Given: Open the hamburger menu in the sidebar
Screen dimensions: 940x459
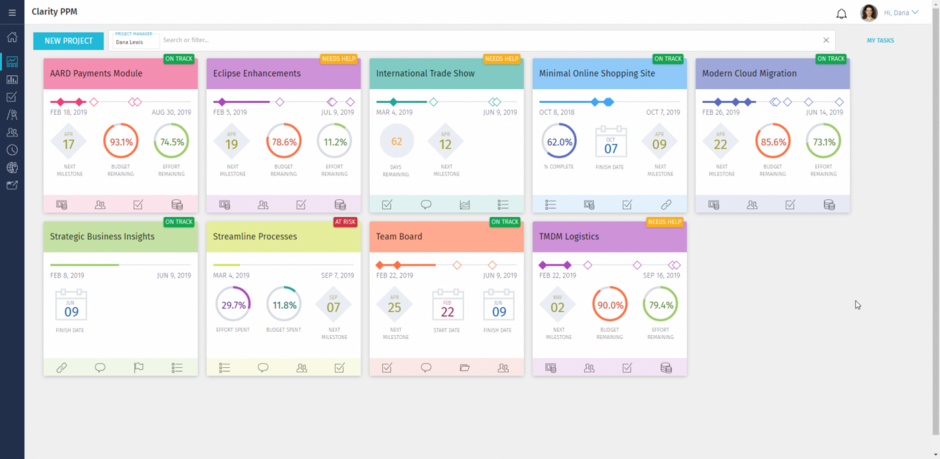Looking at the screenshot, I should pyautogui.click(x=12, y=12).
